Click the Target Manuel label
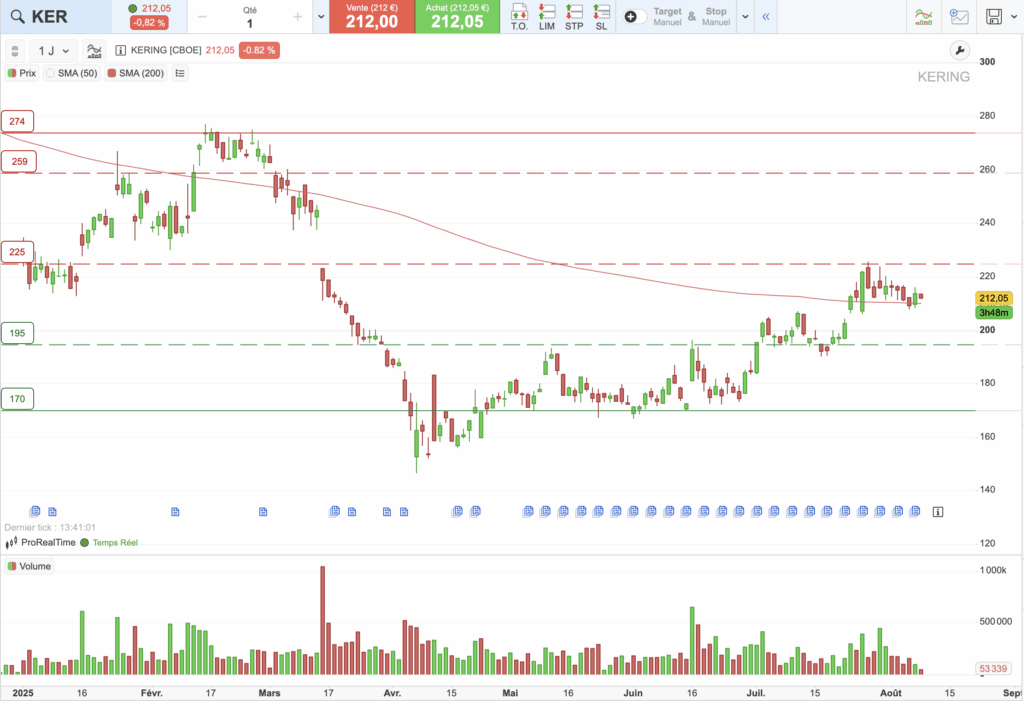This screenshot has height=701, width=1024. coord(667,17)
